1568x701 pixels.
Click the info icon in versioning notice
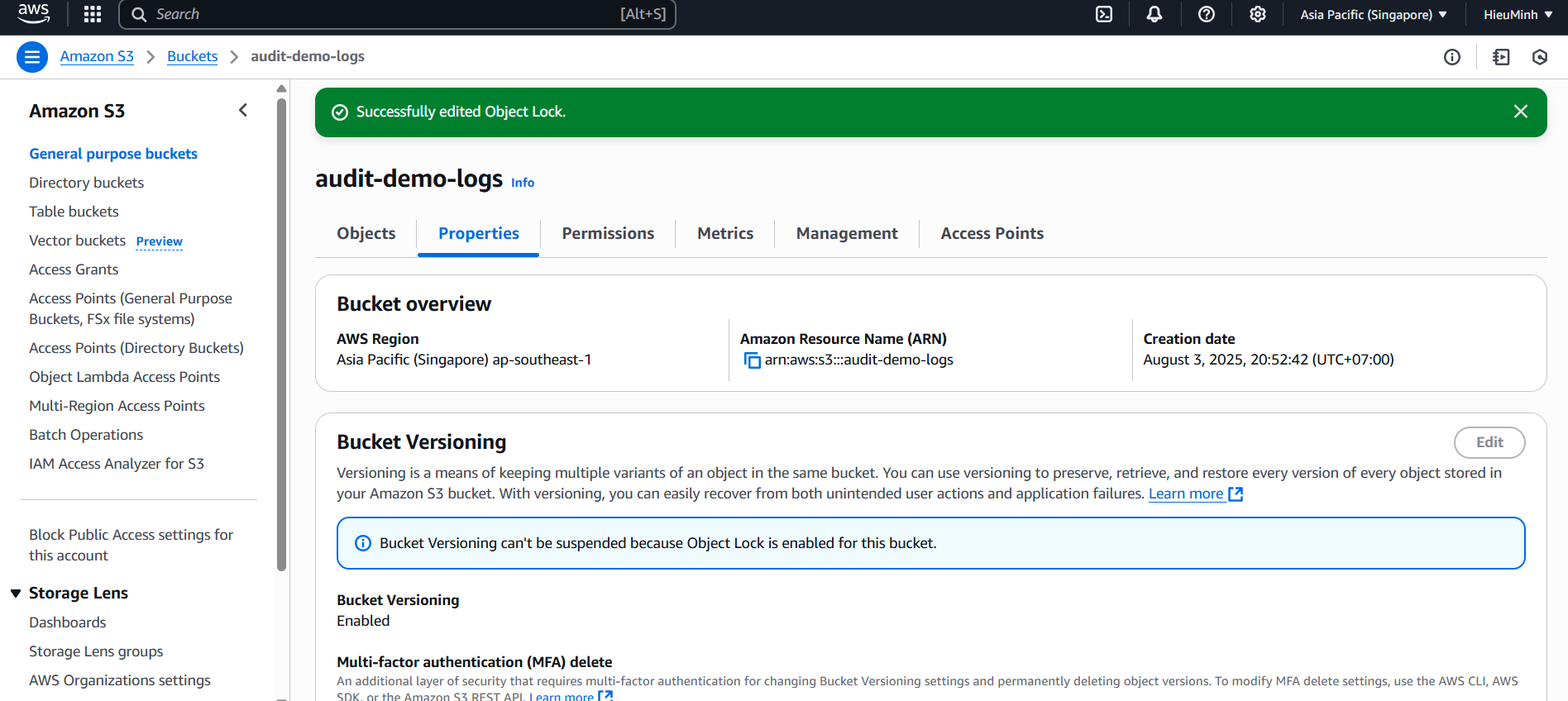point(363,543)
